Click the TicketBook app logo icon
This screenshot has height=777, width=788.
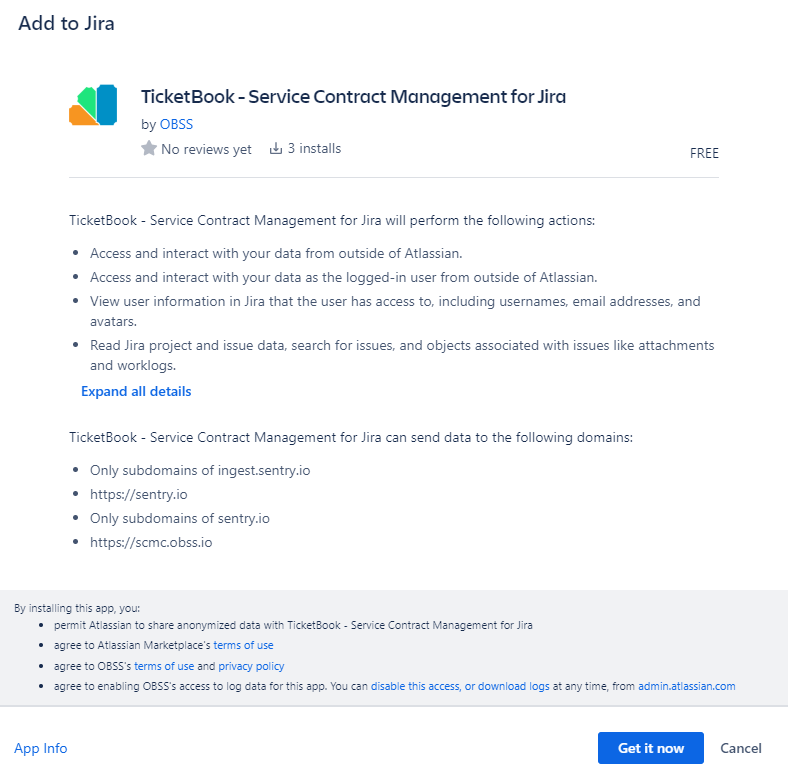93,106
